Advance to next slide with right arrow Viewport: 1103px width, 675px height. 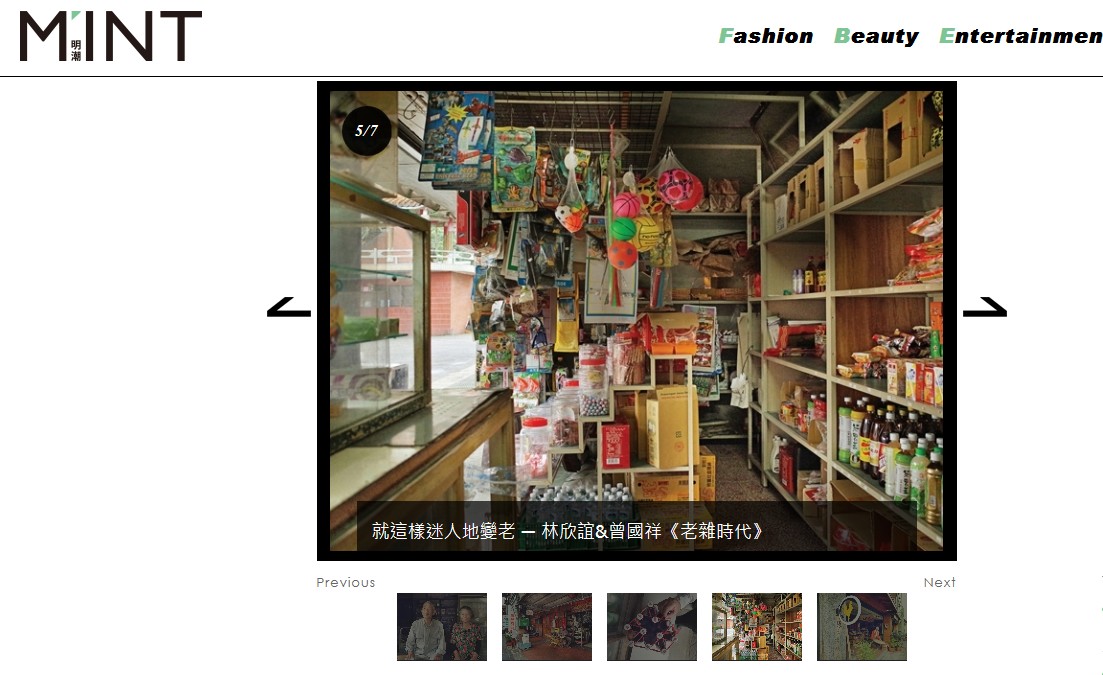click(x=985, y=307)
